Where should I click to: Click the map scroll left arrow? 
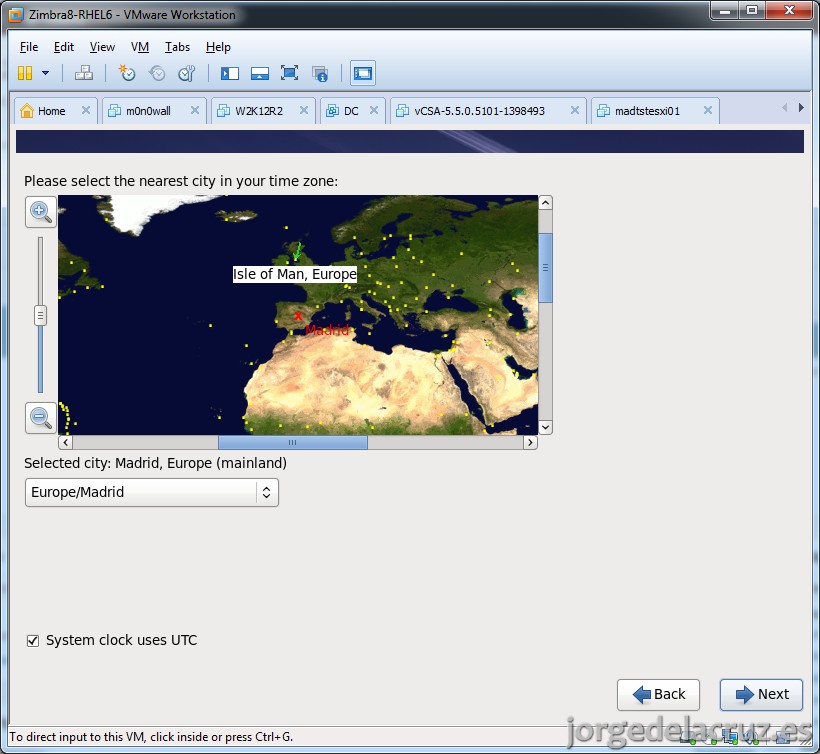65,442
